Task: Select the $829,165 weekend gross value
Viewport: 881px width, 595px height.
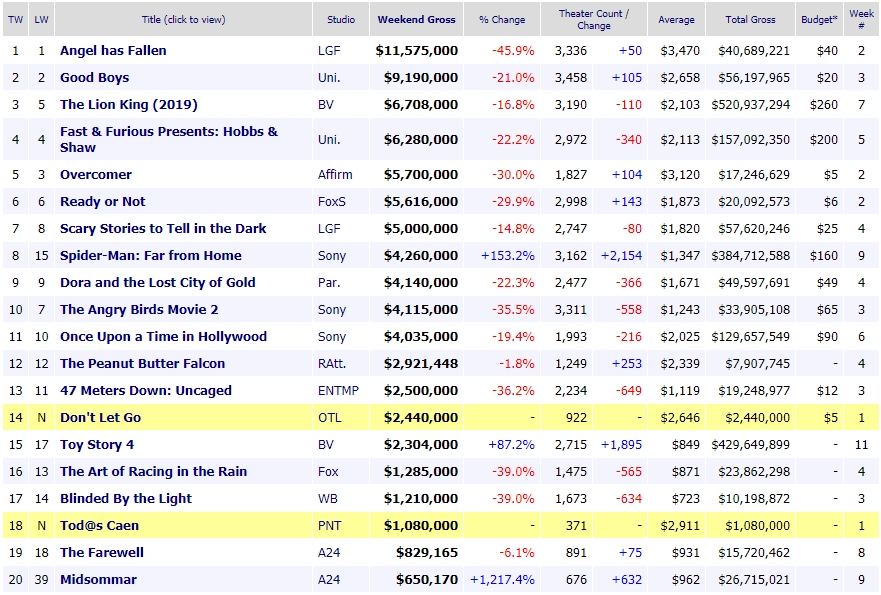Action: pyautogui.click(x=427, y=552)
